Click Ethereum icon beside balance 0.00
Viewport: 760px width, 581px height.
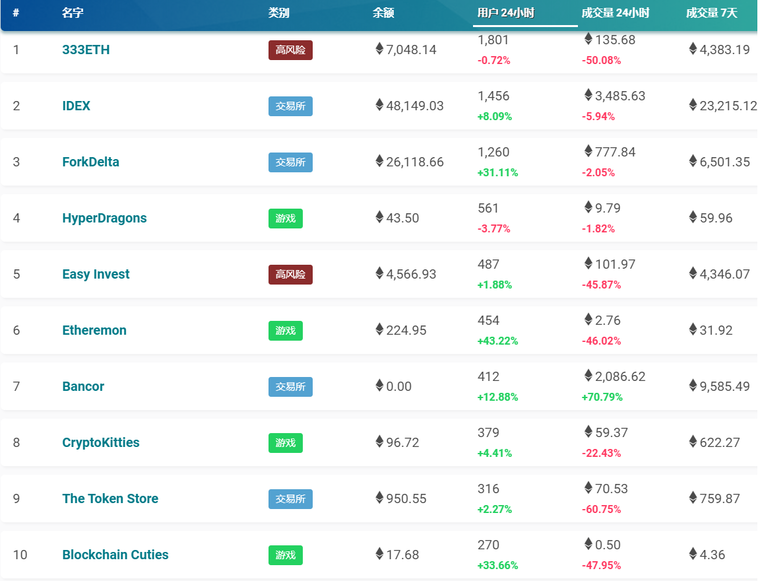coord(380,386)
